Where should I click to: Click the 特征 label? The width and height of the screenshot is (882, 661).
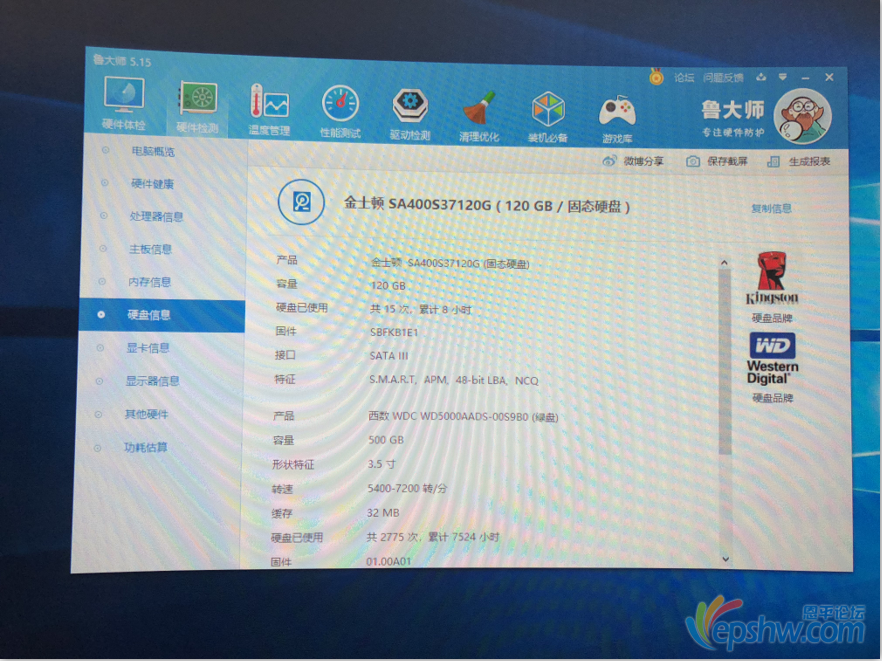(285, 379)
